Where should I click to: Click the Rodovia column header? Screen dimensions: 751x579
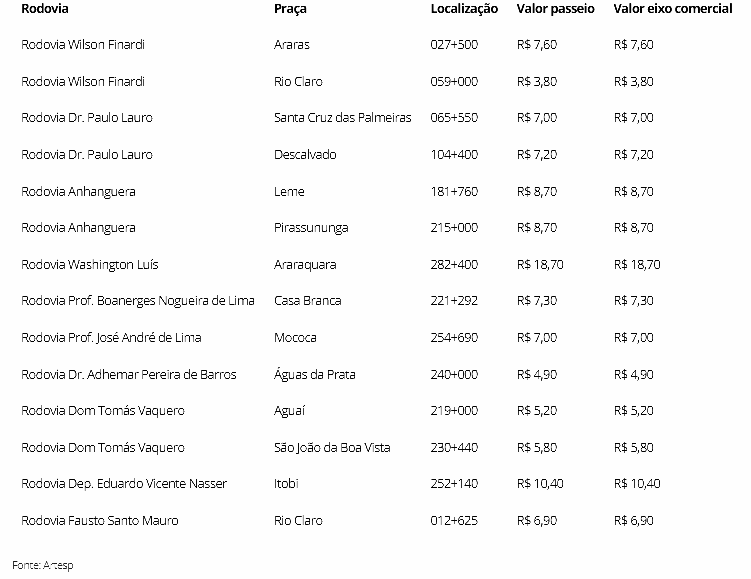pyautogui.click(x=46, y=9)
